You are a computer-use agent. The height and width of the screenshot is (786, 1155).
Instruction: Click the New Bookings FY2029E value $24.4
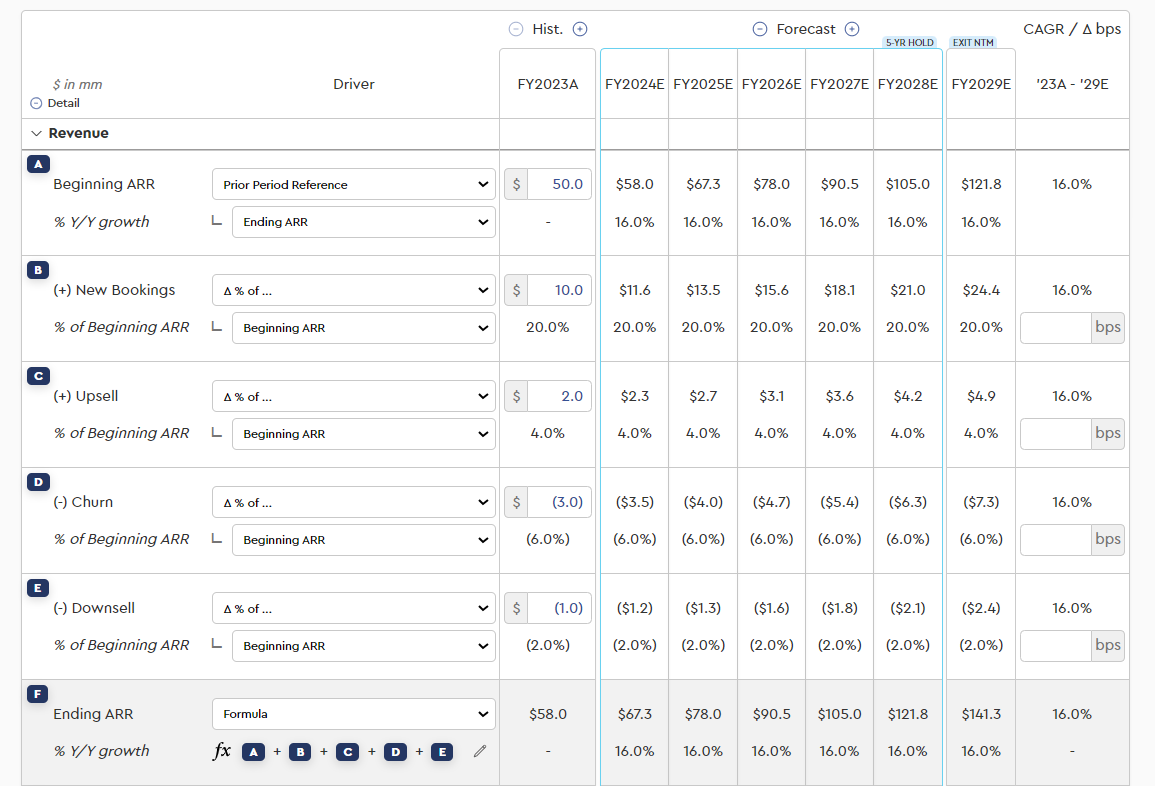point(981,290)
